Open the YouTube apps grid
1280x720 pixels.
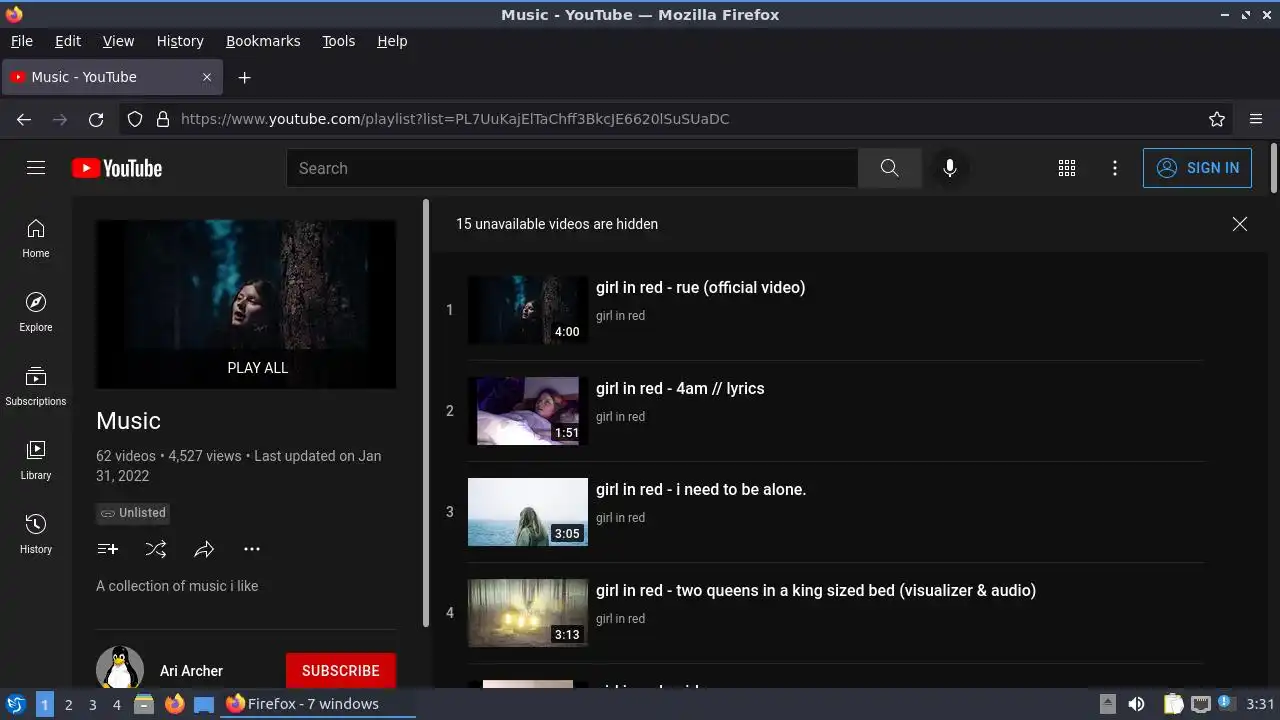point(1067,168)
